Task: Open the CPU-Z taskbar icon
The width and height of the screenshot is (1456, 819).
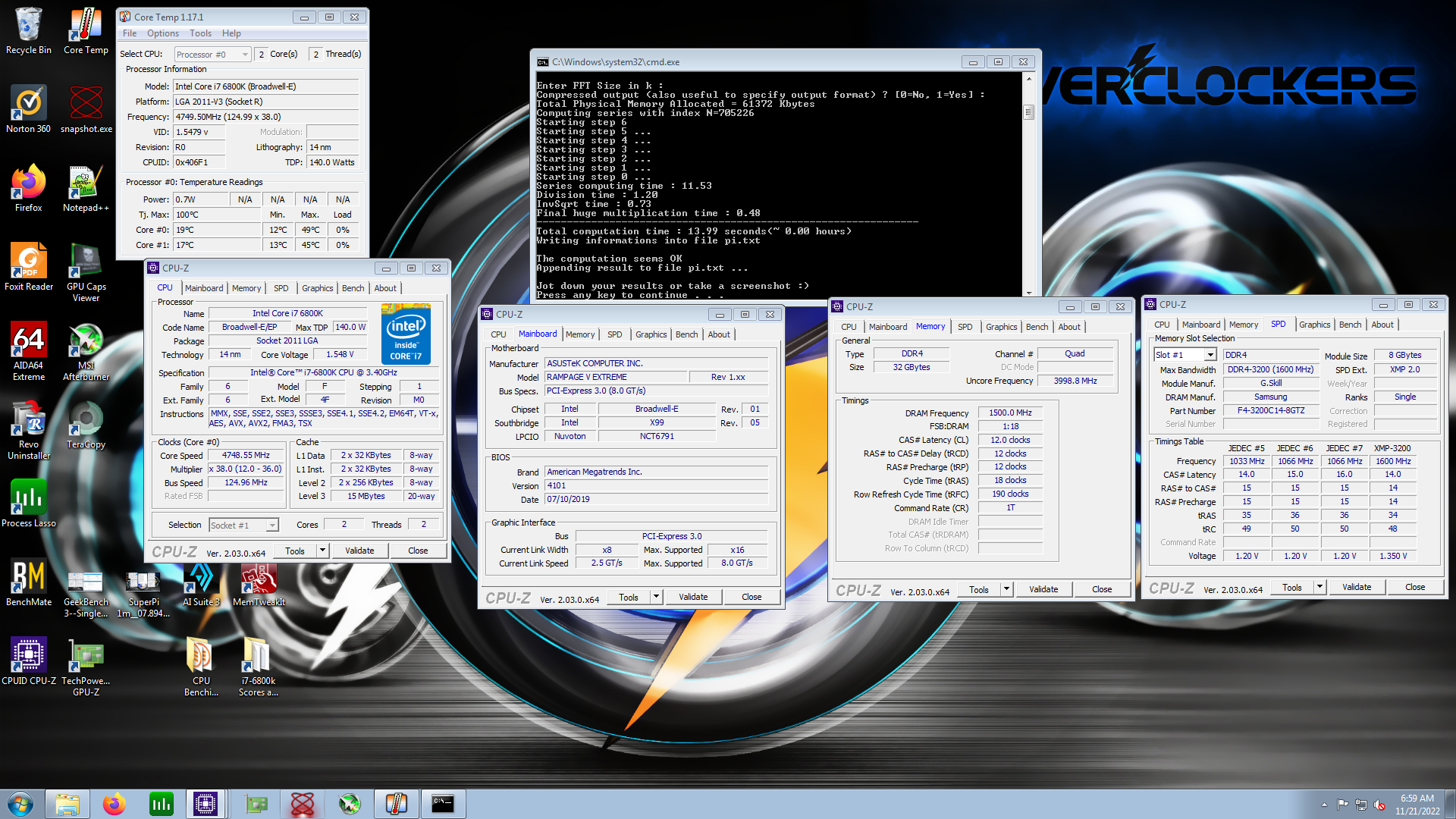Action: [206, 804]
